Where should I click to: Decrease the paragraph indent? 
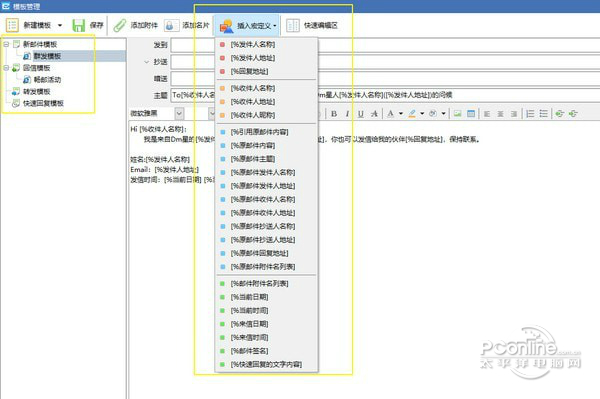pos(559,114)
